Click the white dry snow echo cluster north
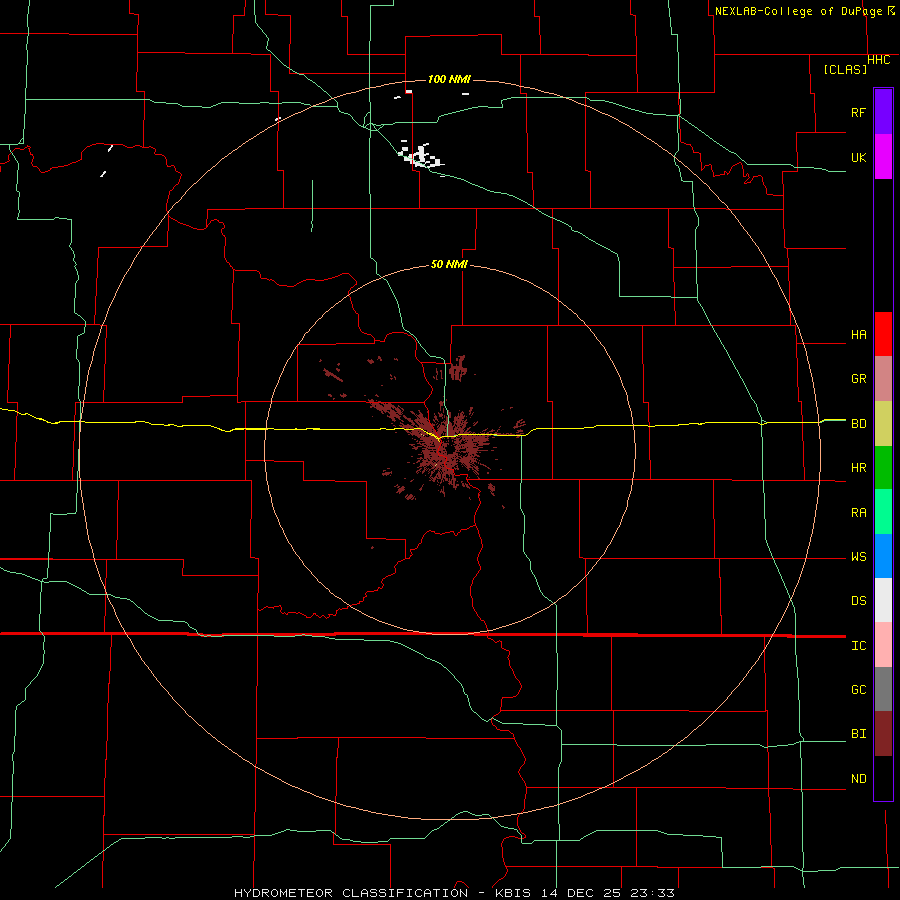 (x=421, y=156)
